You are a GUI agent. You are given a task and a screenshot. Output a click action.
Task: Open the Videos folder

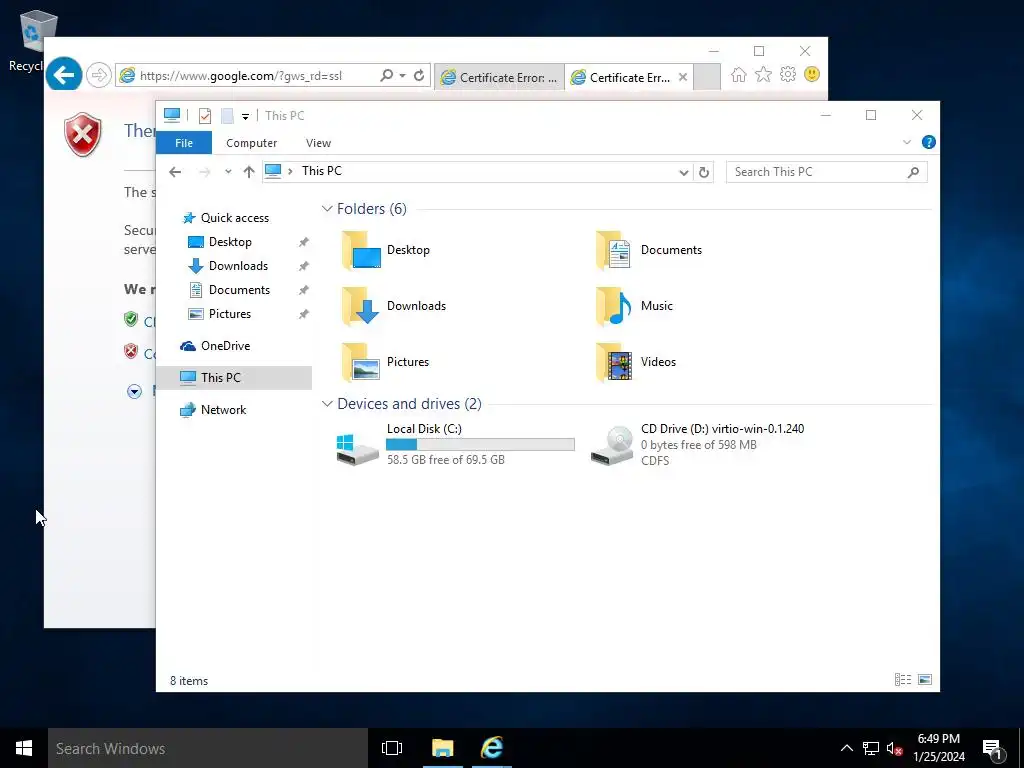tap(635, 362)
